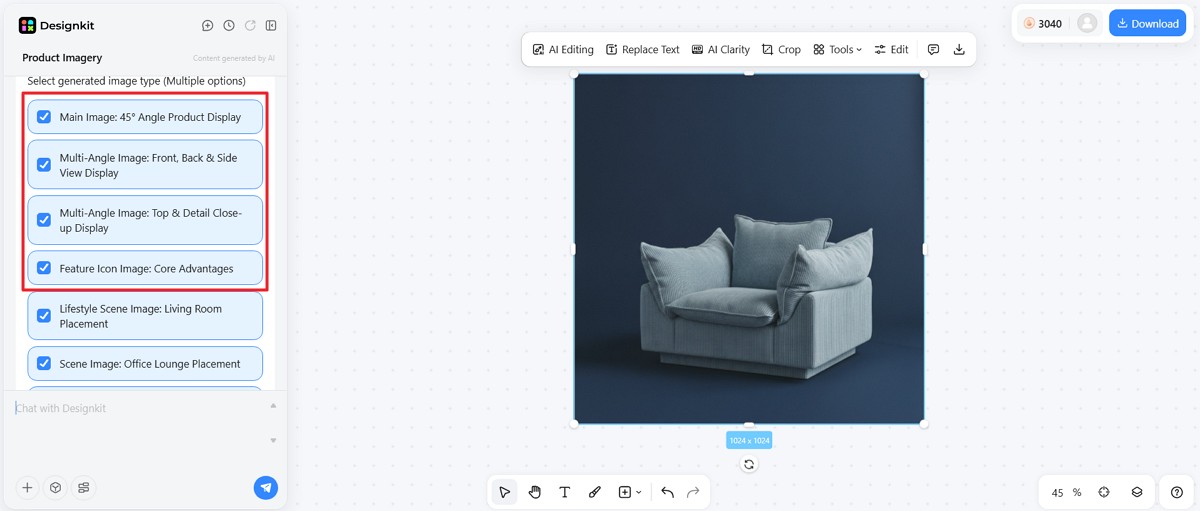Image resolution: width=1200 pixels, height=511 pixels.
Task: Open the layers panel icon
Action: 1137,492
